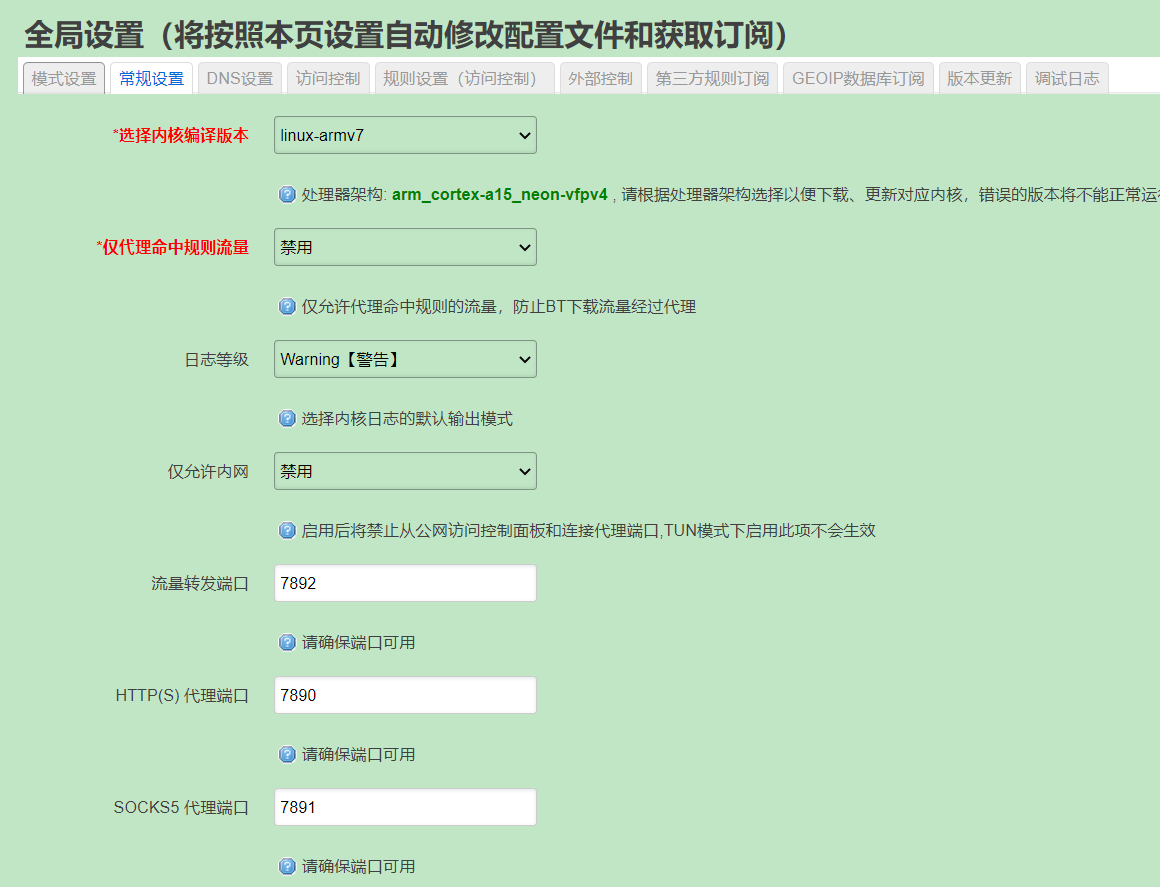Viewport: 1160px width, 887px height.
Task: Click the blue question icon next to 请确保端口可用 under 7890
Action: 287,754
